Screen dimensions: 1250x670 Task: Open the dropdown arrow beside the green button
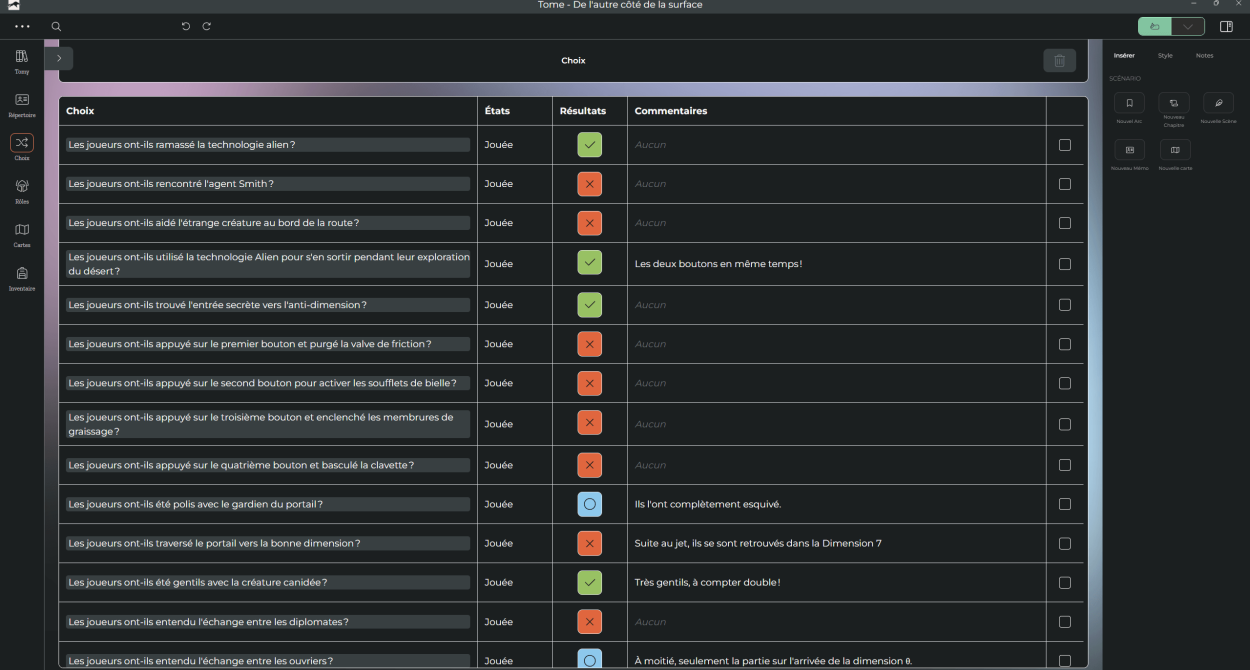(x=1187, y=27)
